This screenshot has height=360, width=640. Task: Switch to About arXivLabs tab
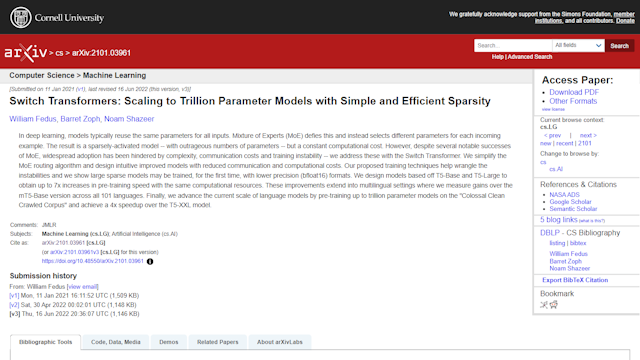pos(280,342)
